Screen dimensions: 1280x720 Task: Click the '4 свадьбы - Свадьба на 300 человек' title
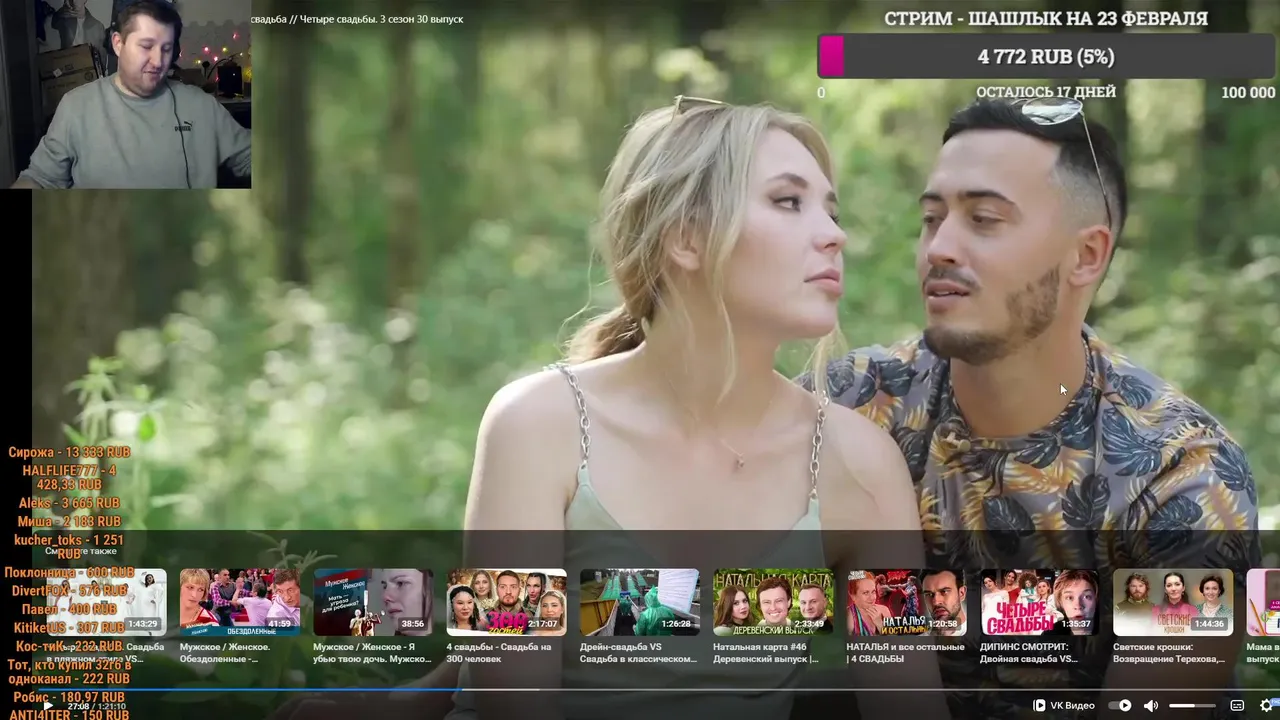pos(499,653)
